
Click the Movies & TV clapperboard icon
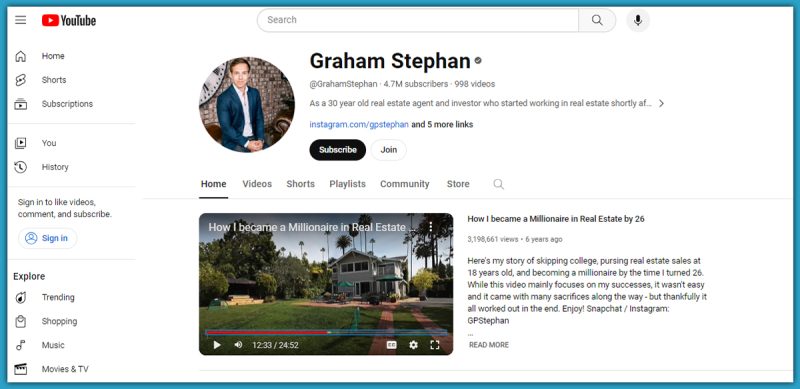click(20, 369)
